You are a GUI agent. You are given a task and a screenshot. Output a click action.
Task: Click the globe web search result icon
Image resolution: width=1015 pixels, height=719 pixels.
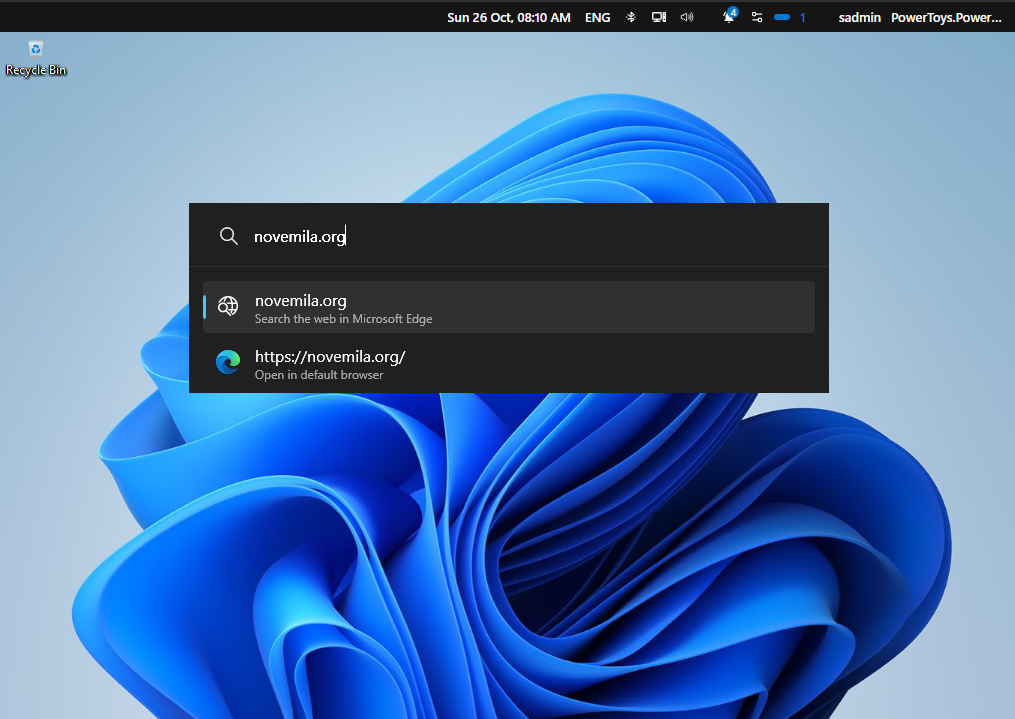[x=228, y=307]
